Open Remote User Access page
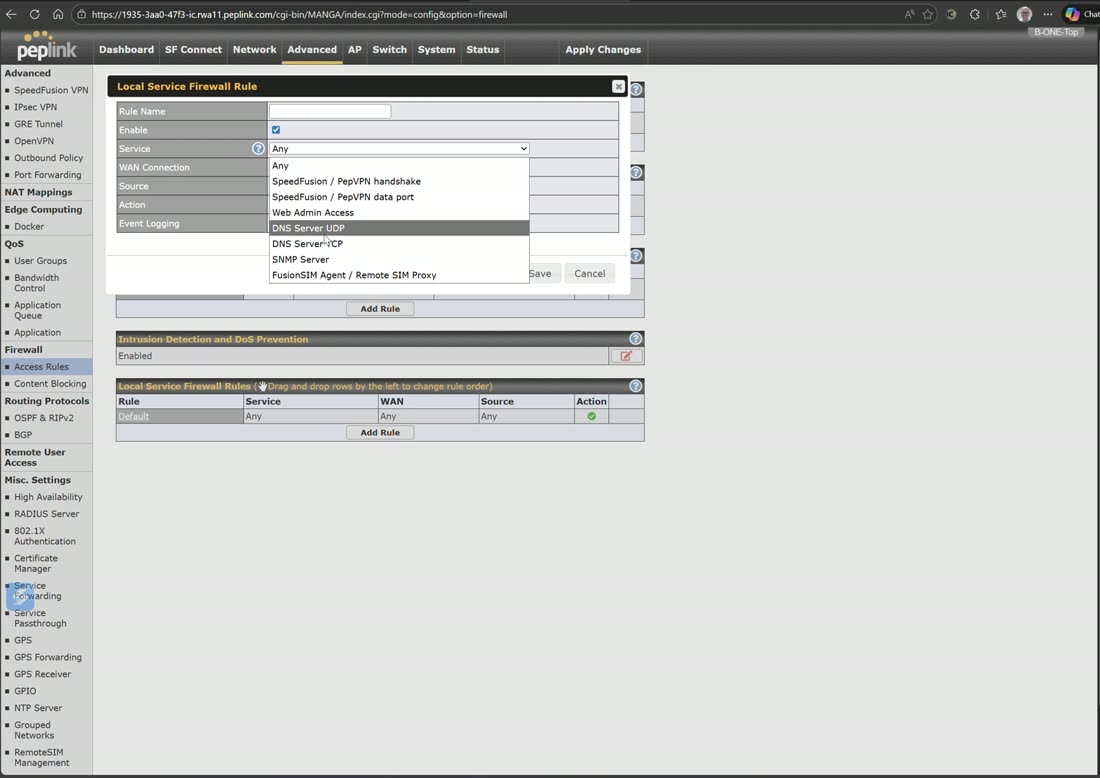 click(35, 457)
